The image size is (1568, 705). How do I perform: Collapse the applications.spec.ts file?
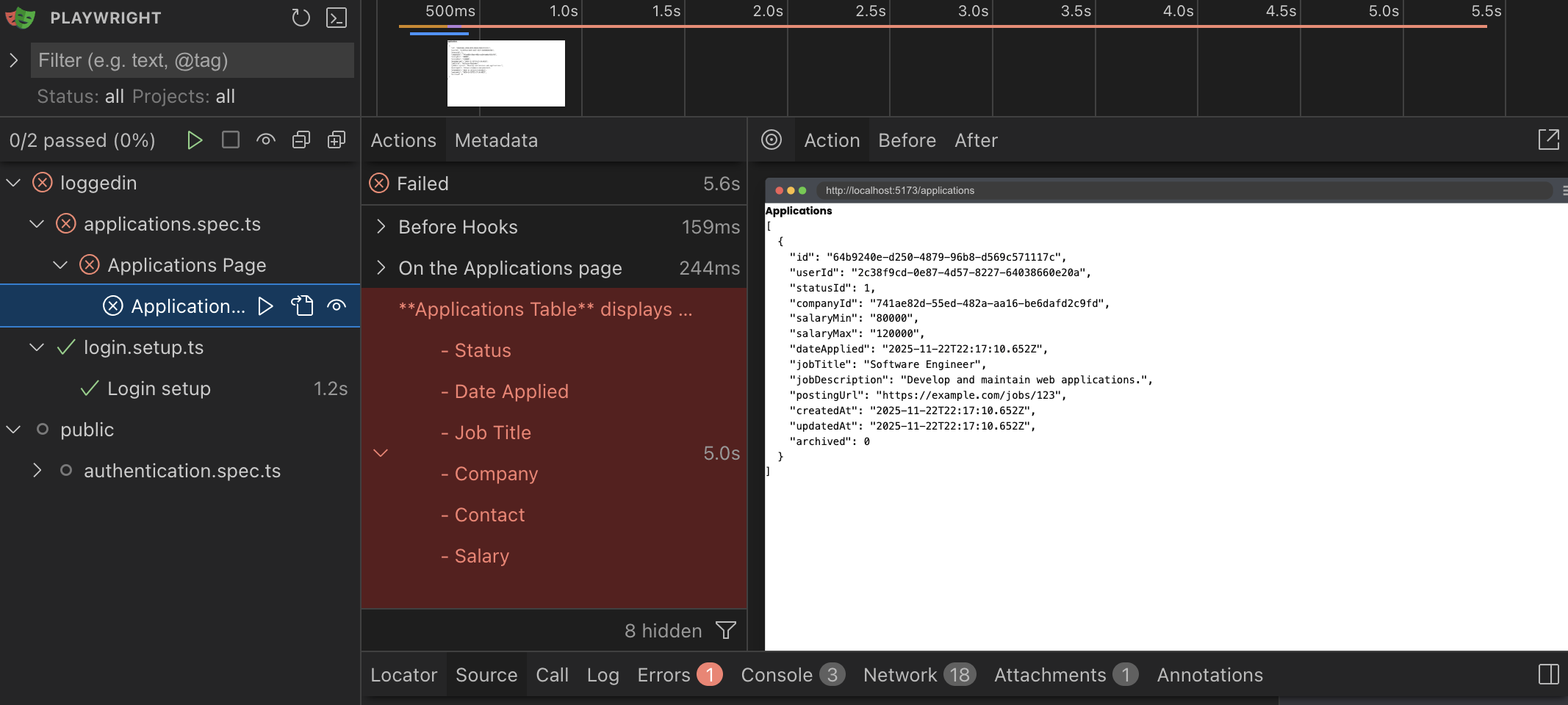(x=37, y=224)
